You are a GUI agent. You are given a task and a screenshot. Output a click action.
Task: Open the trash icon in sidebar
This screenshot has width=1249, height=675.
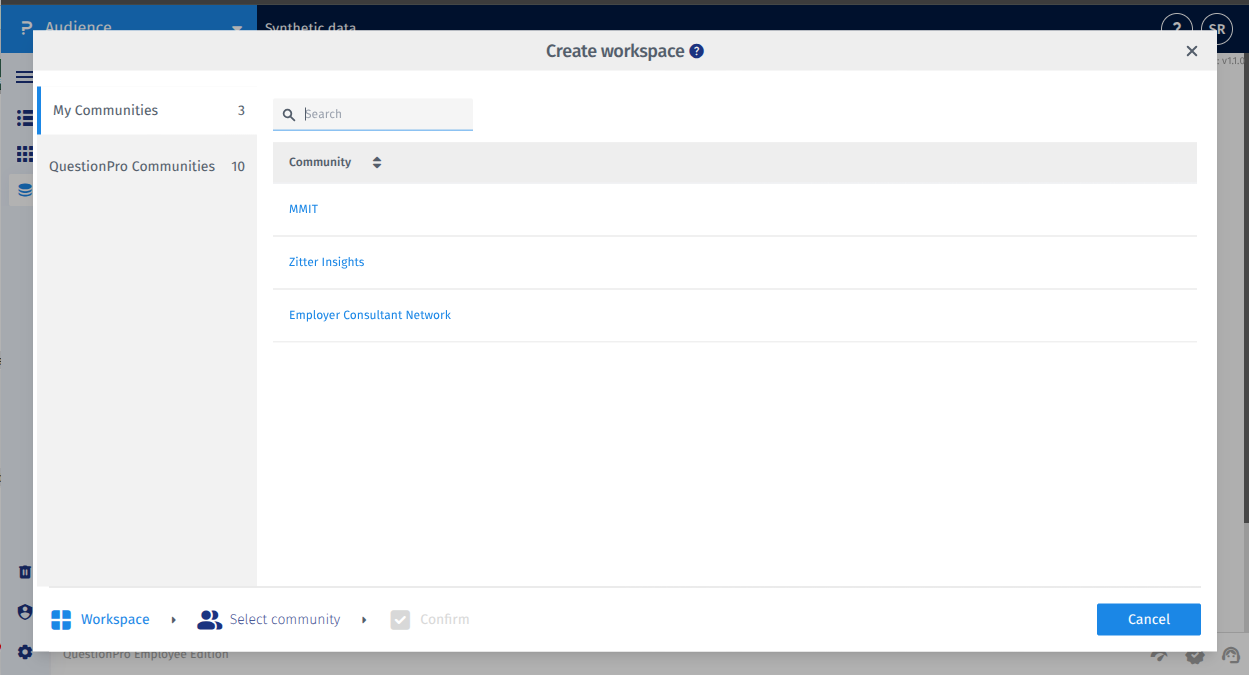(x=25, y=571)
